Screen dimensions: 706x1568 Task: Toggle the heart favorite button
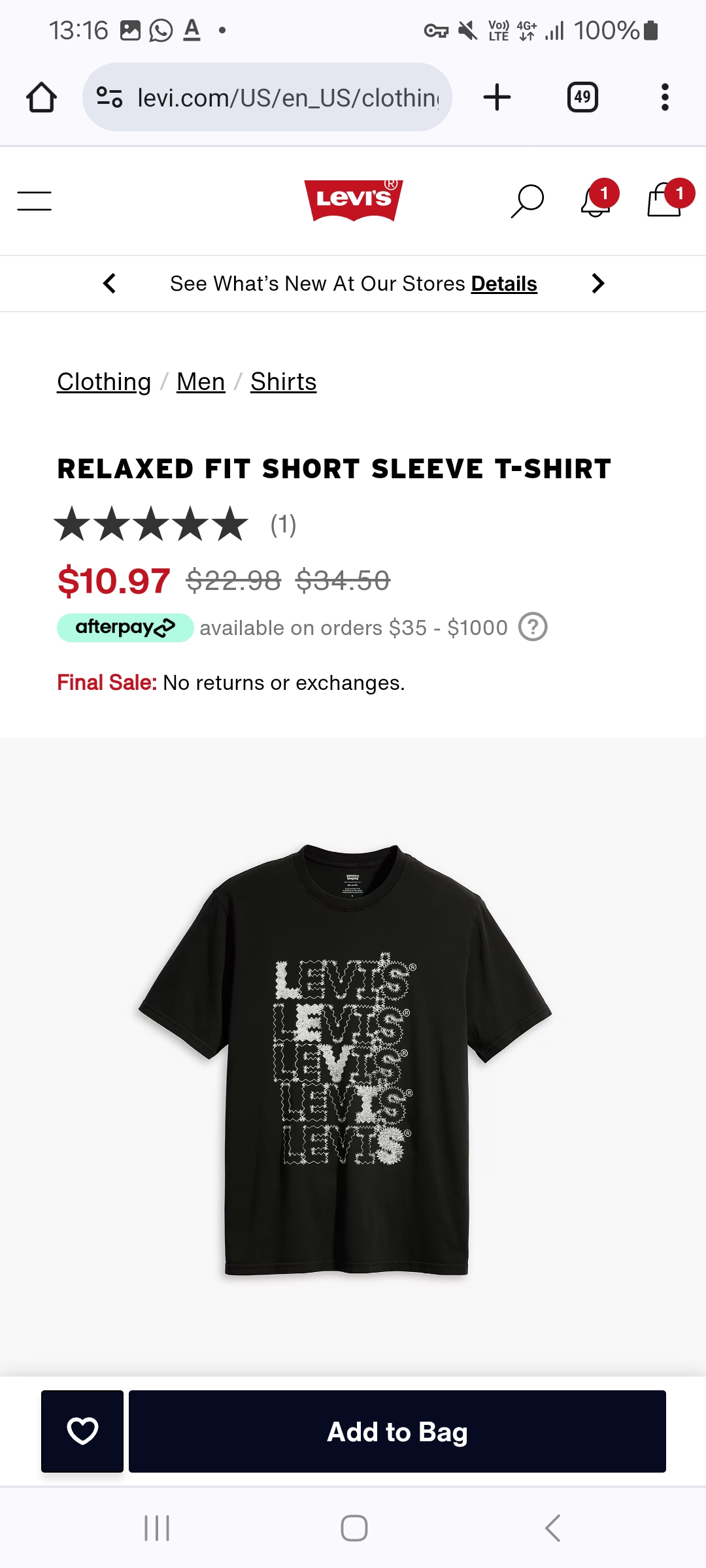82,1431
